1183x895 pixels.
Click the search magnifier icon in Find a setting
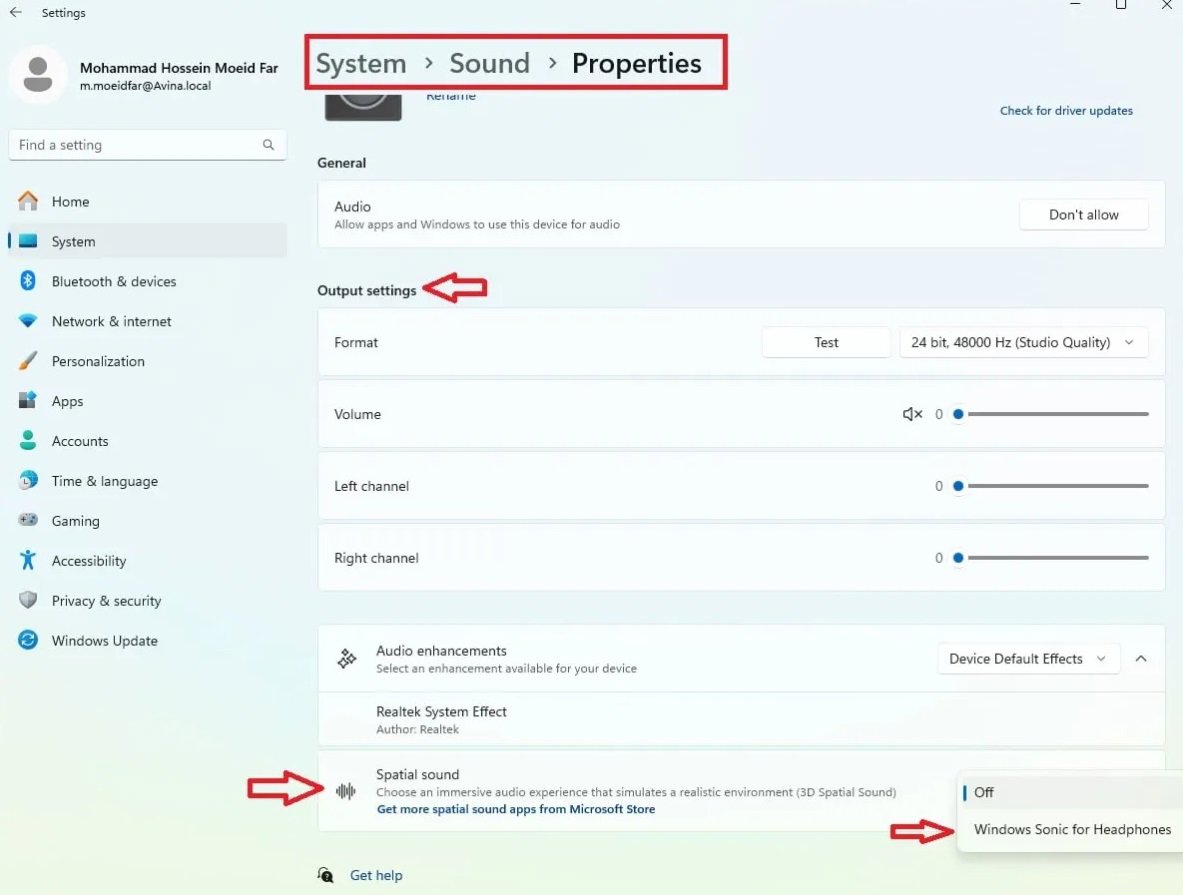click(x=268, y=145)
